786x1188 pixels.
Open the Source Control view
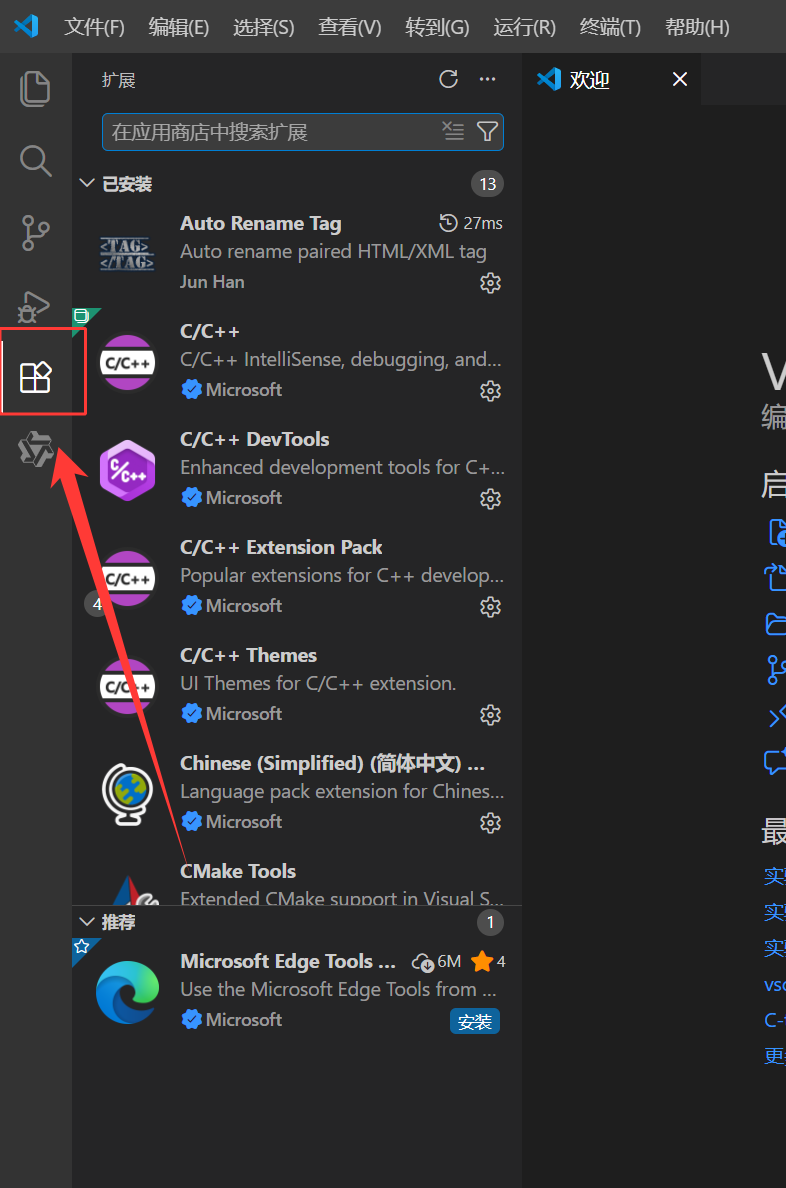(35, 233)
